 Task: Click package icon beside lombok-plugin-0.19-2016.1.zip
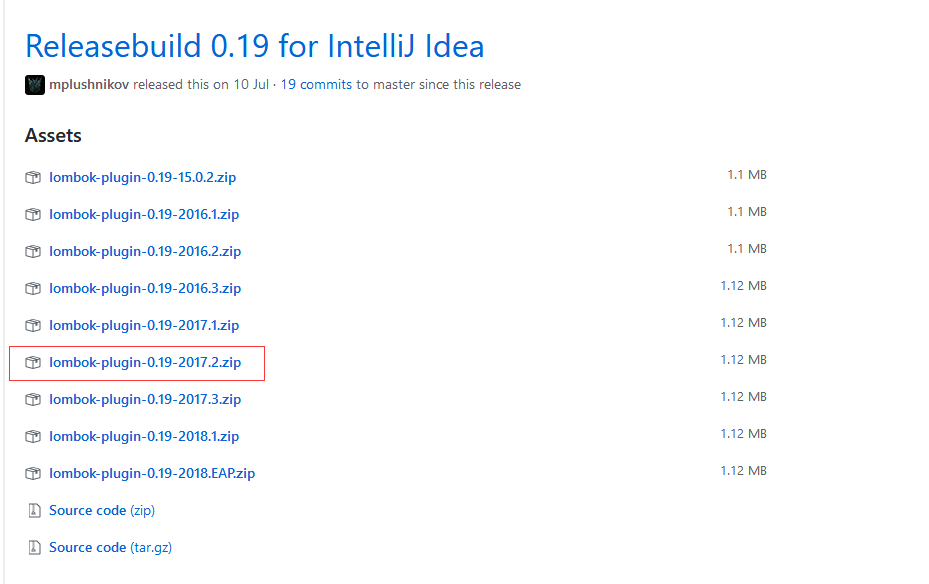point(33,215)
